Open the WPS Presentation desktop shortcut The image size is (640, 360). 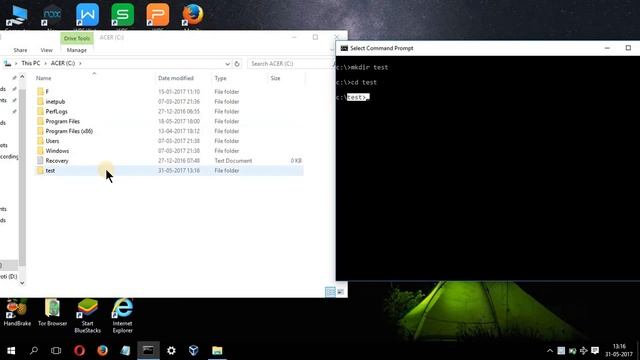pyautogui.click(x=158, y=16)
